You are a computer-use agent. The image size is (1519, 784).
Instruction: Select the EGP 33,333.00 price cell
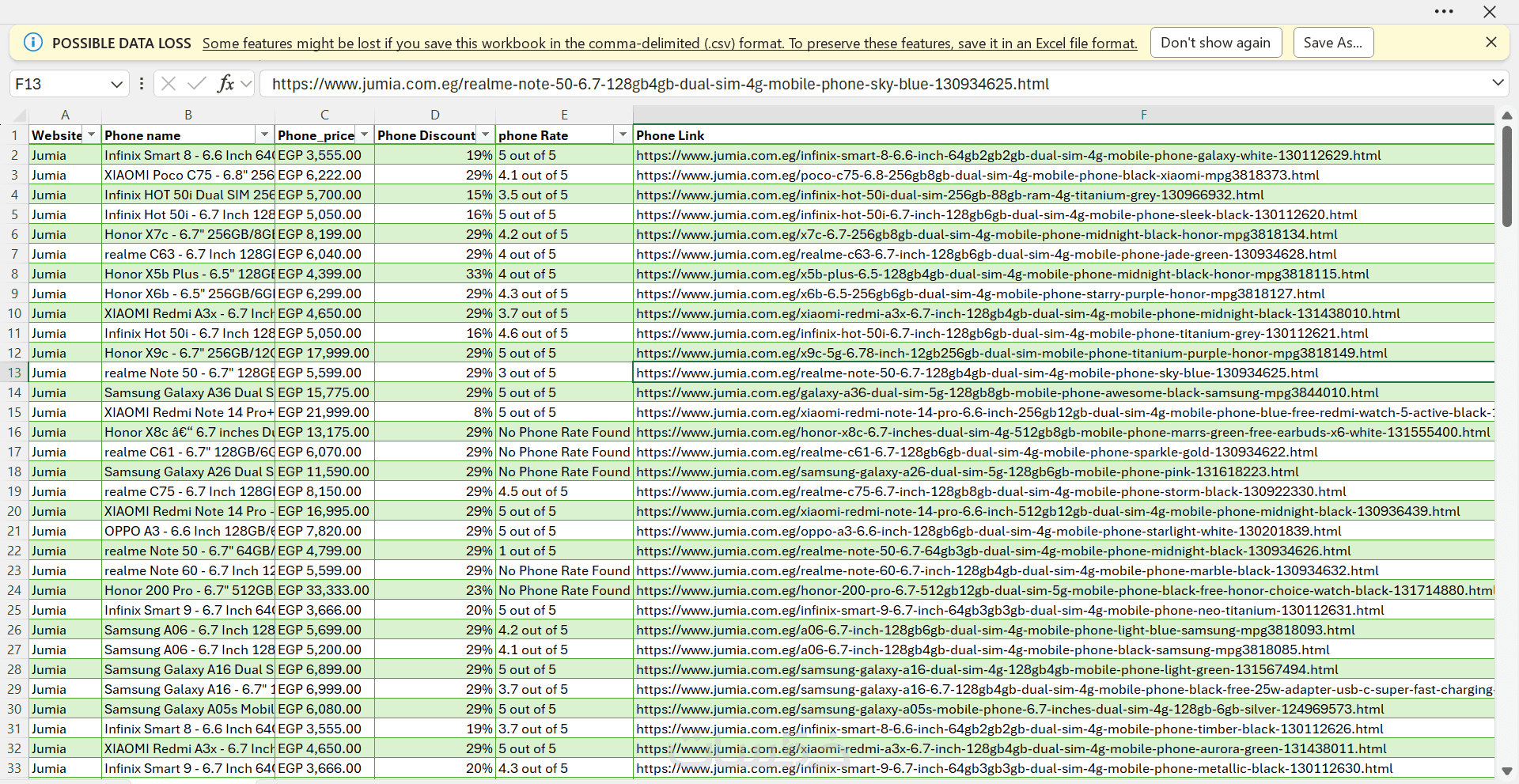pos(324,590)
